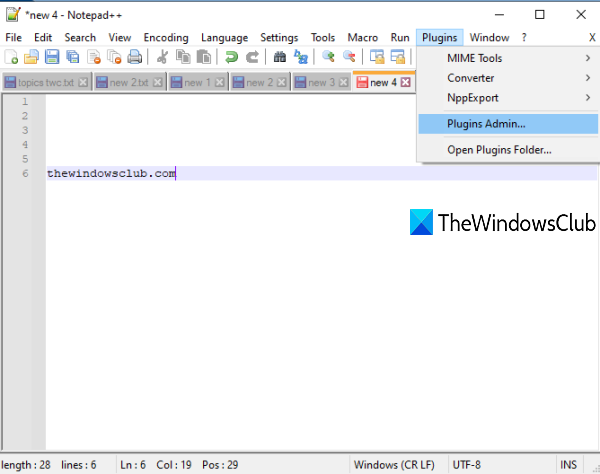The image size is (600, 474).
Task: Cut the selection using the scissors icon
Action: point(163,57)
